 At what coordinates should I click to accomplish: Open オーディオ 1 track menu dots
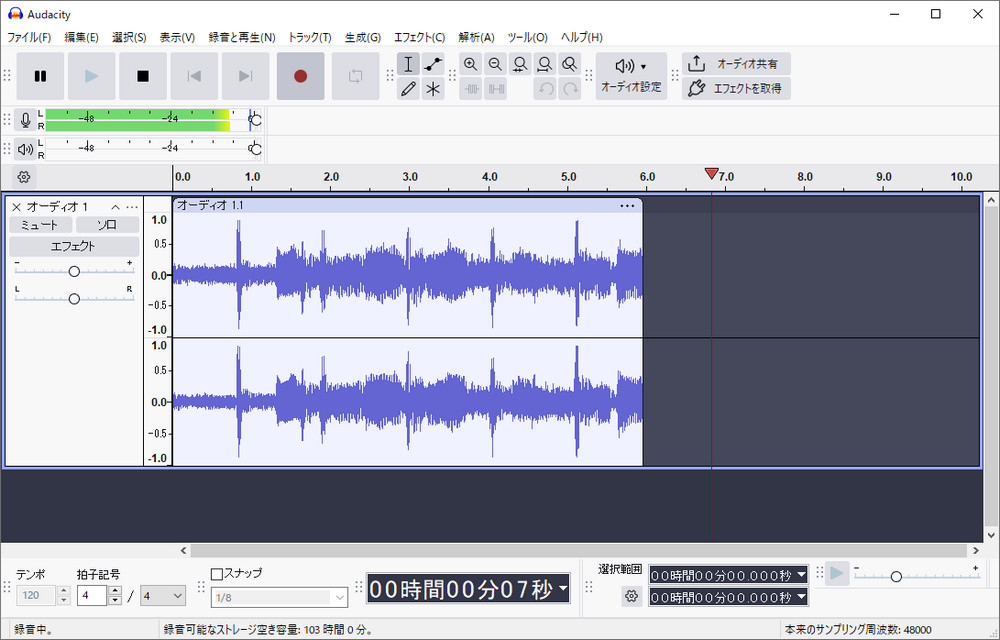pos(131,207)
